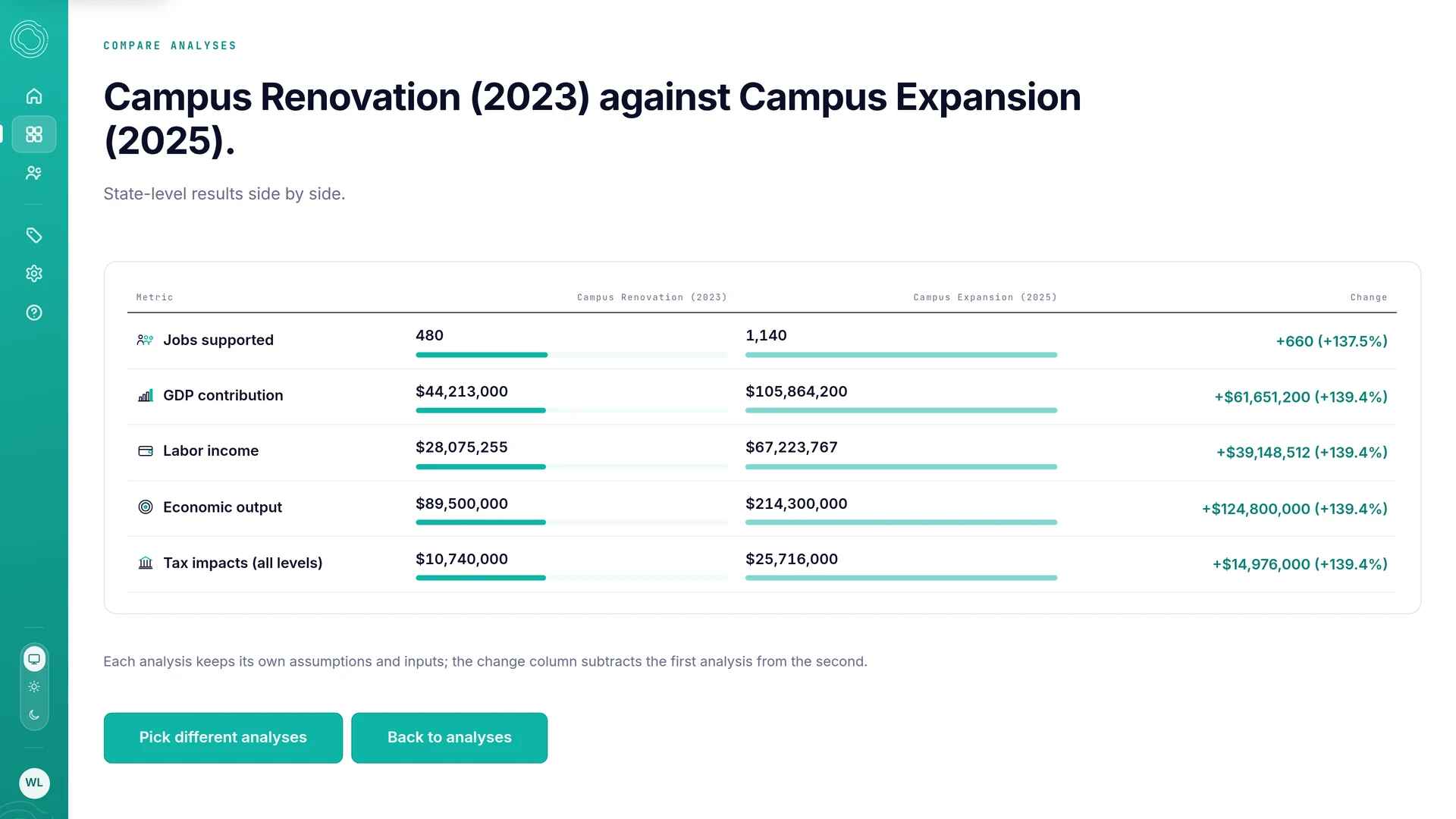This screenshot has width=1456, height=819.
Task: Click the footnote about the change column
Action: 485,661
